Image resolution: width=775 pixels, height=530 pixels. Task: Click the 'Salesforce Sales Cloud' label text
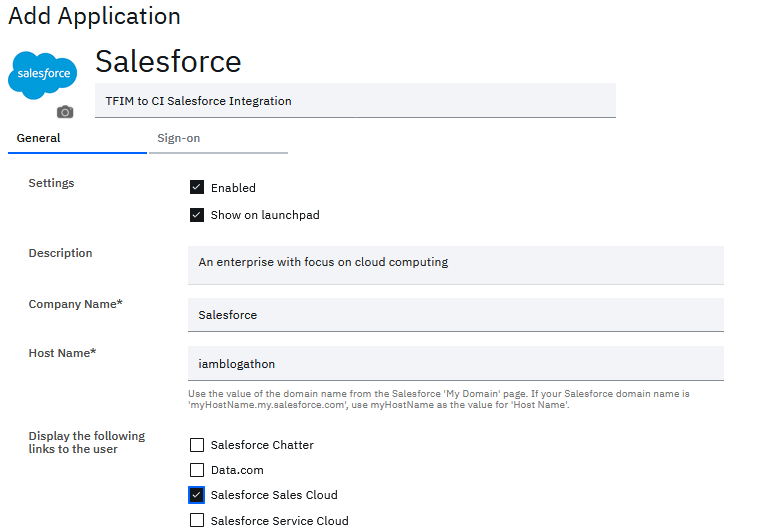274,495
